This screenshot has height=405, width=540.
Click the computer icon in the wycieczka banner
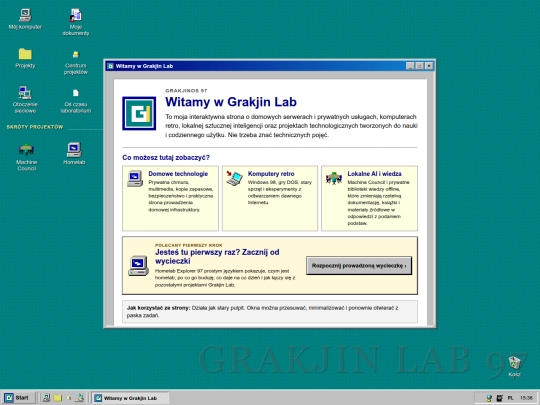coord(138,266)
